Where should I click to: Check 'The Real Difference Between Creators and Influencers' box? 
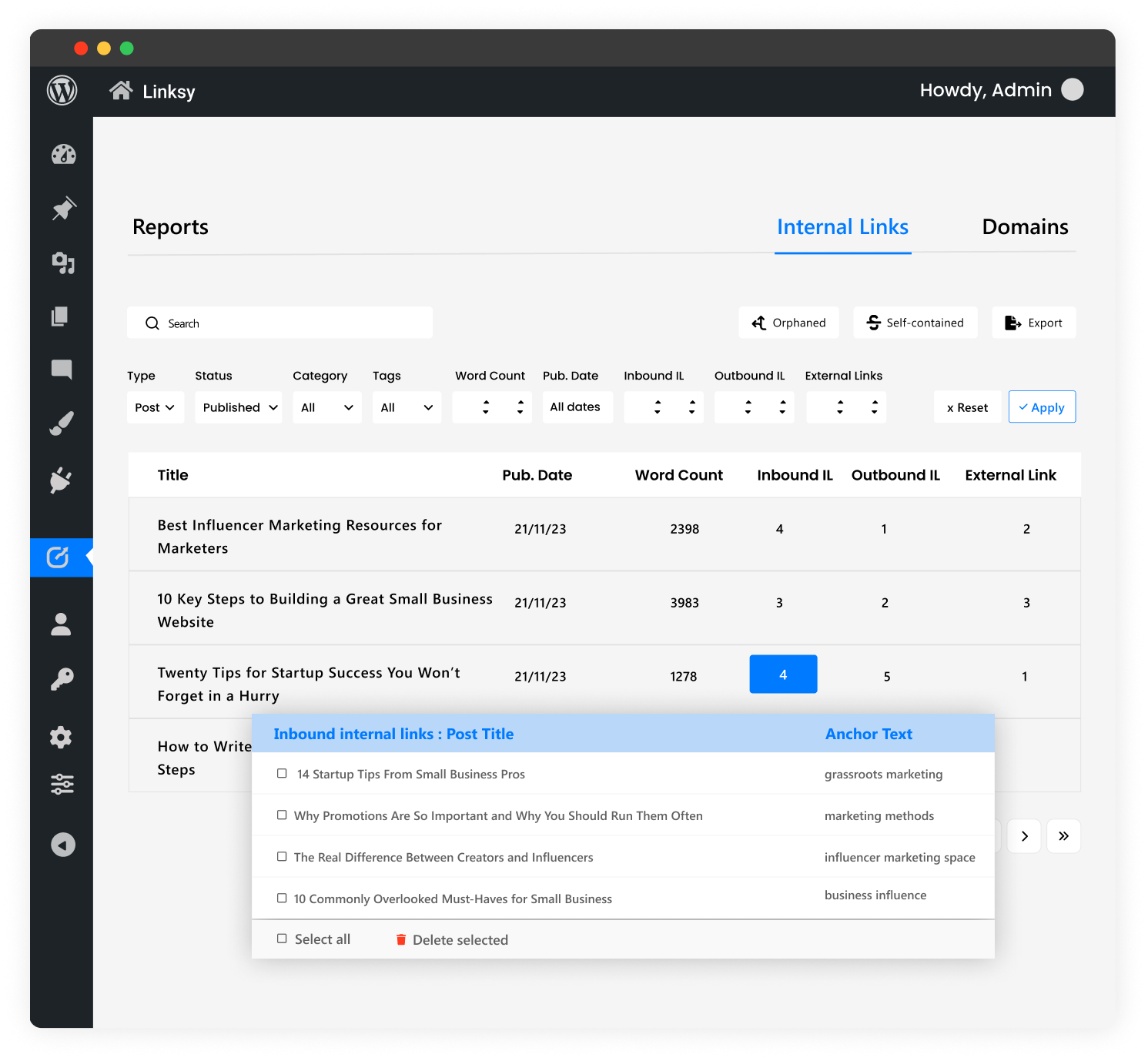[x=282, y=857]
